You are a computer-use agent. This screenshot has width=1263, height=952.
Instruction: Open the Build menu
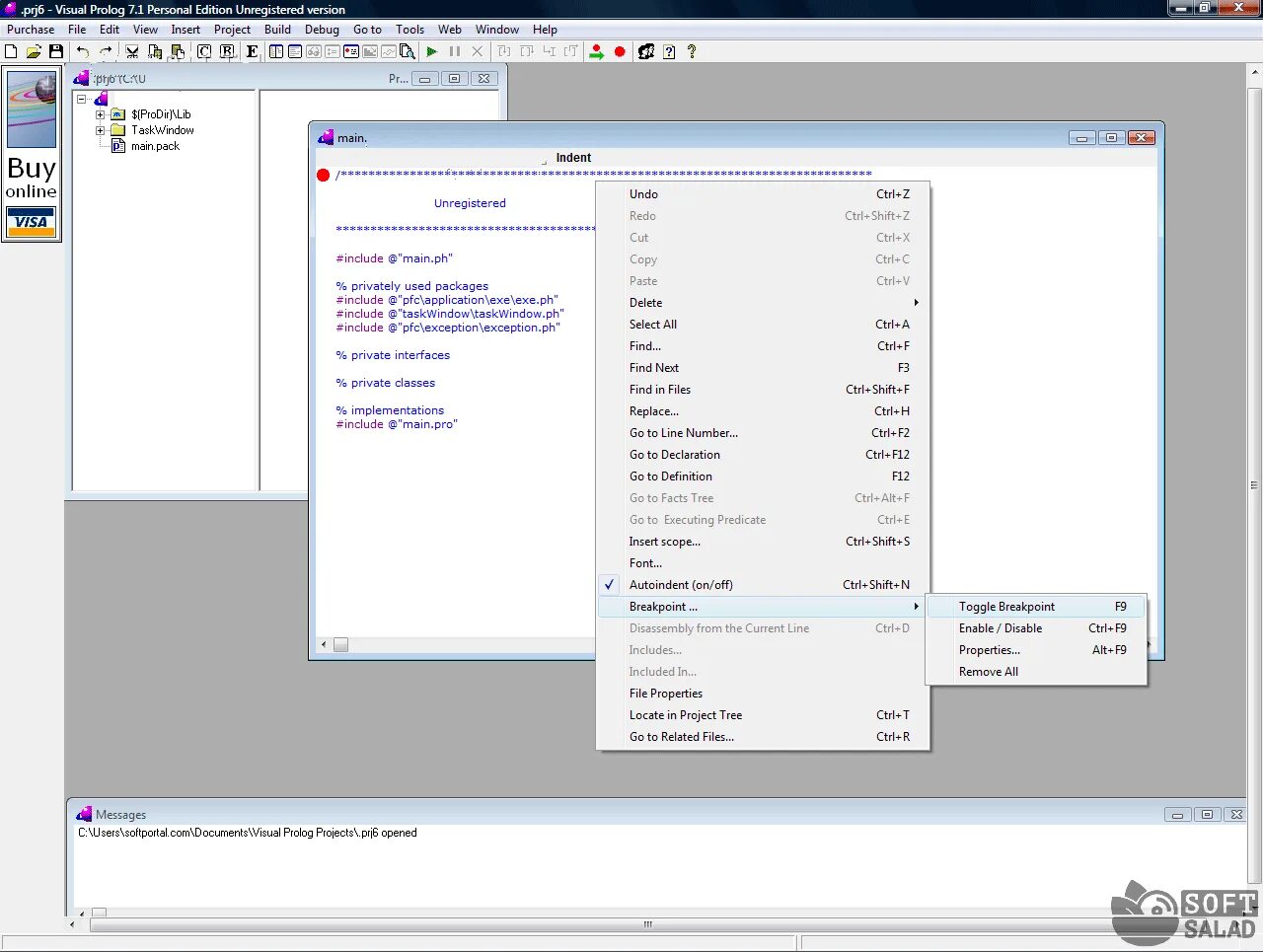(277, 30)
